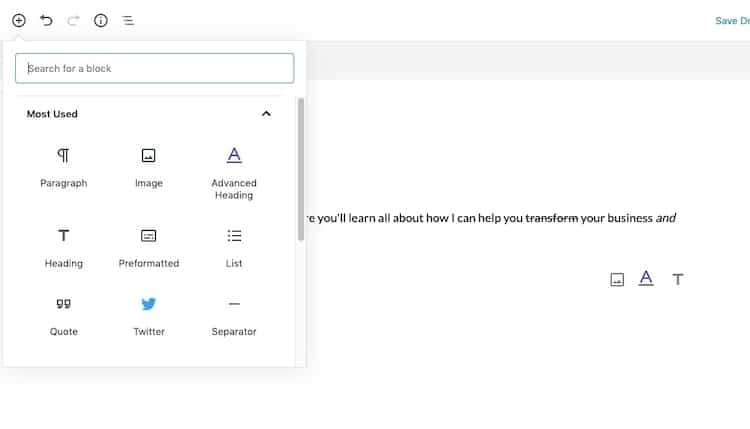Open content structure info icon
Viewport: 750px width, 429px height.
100,21
